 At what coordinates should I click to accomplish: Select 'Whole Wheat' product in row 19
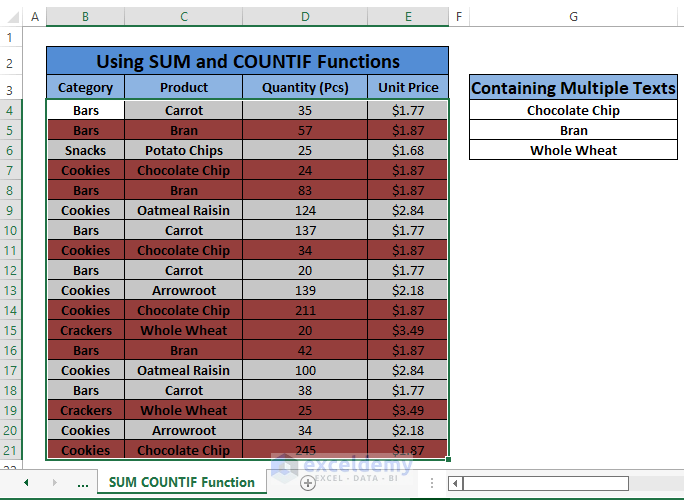184,410
